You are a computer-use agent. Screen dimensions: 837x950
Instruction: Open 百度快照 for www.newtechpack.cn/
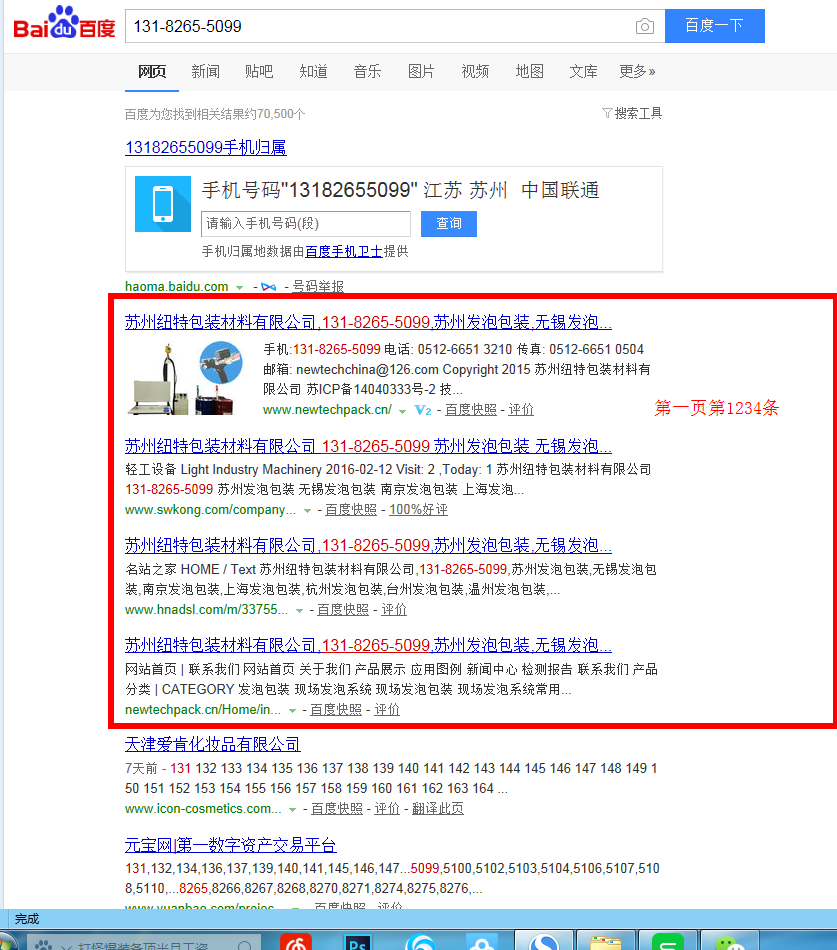pyautogui.click(x=471, y=410)
